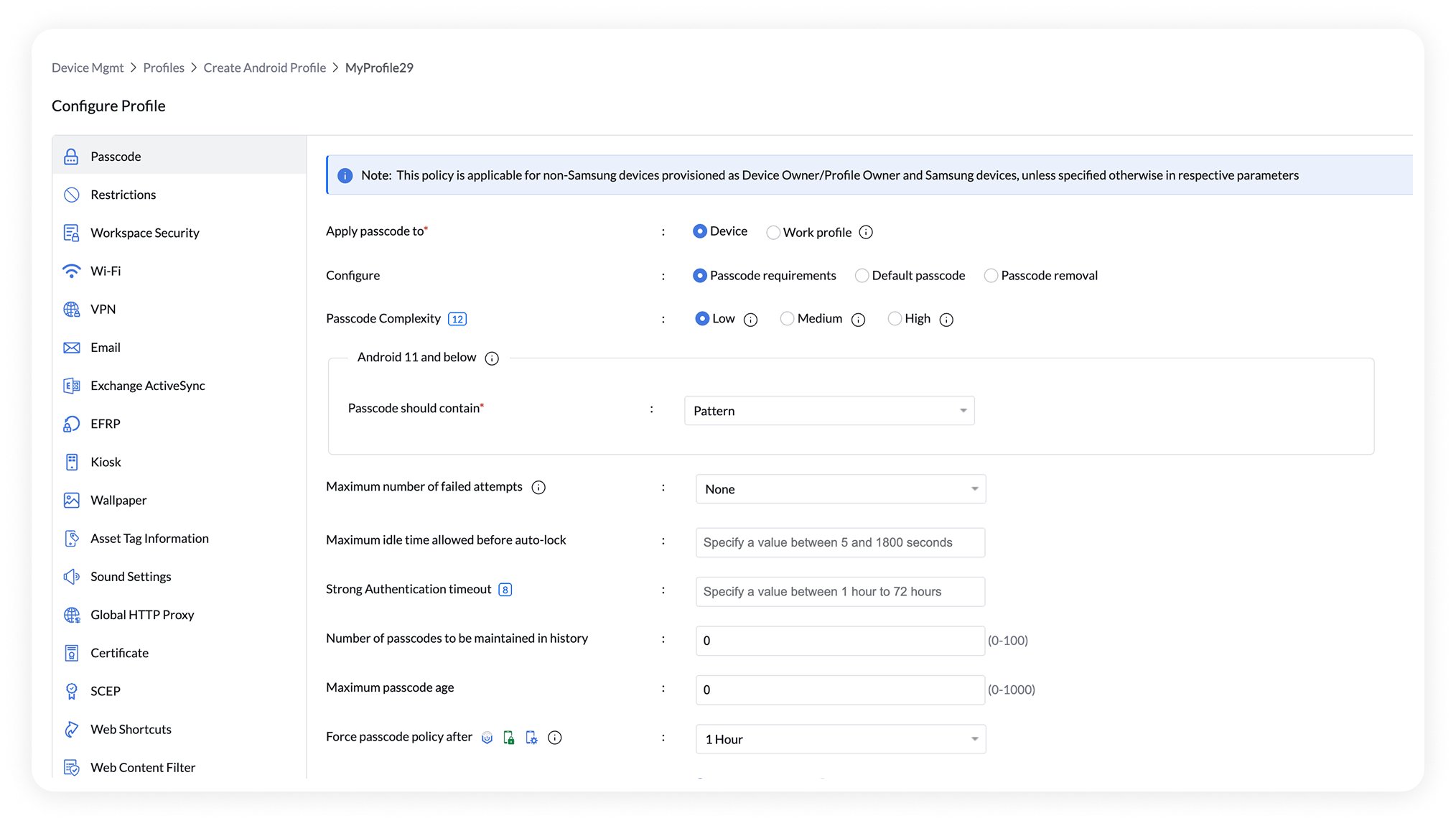
Task: Open the Force passcode policy after dropdown
Action: 840,739
